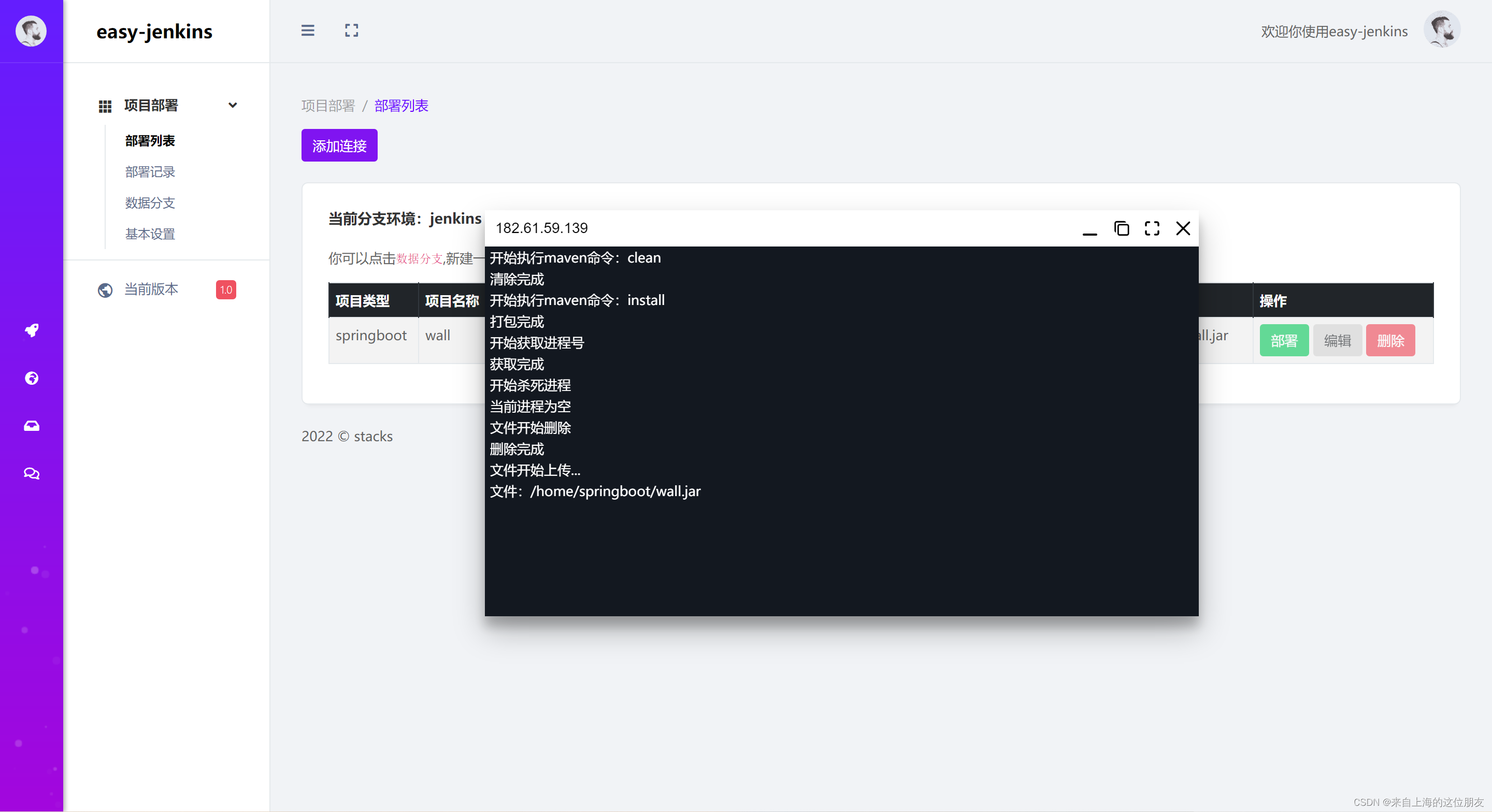Click the gray 编辑 button for wall
Screen dimensions: 1492x812
click(1337, 341)
